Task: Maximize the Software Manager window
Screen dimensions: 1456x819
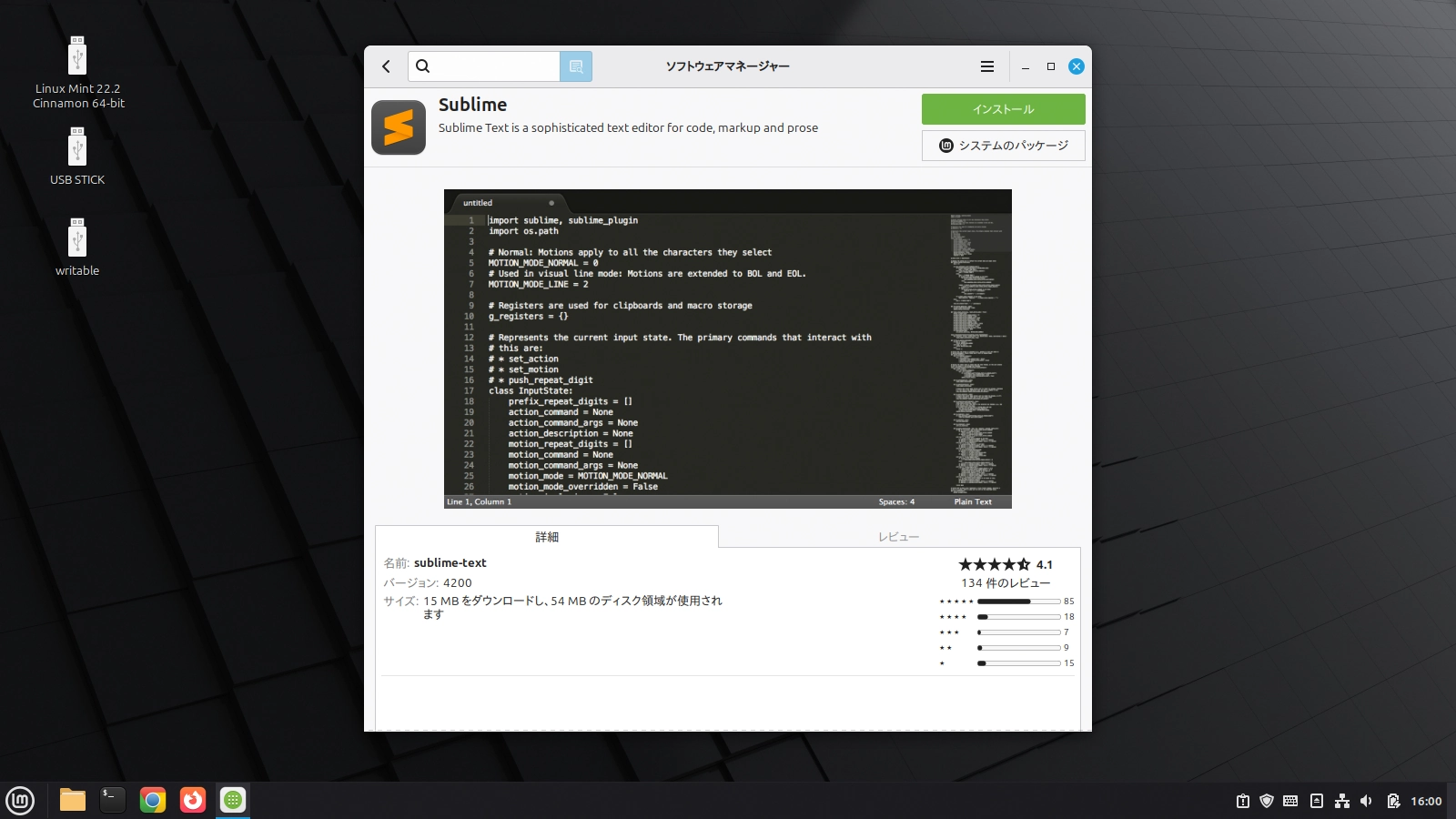Action: 1051,66
